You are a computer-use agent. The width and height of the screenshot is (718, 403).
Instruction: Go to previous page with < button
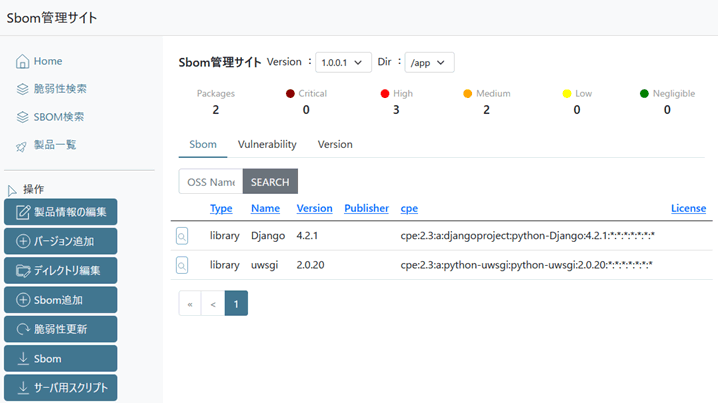[x=213, y=303]
